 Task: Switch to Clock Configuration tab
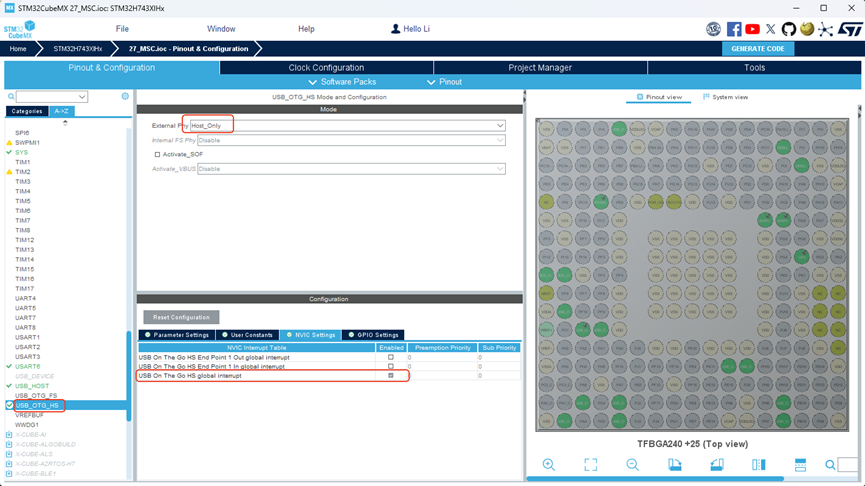[326, 67]
